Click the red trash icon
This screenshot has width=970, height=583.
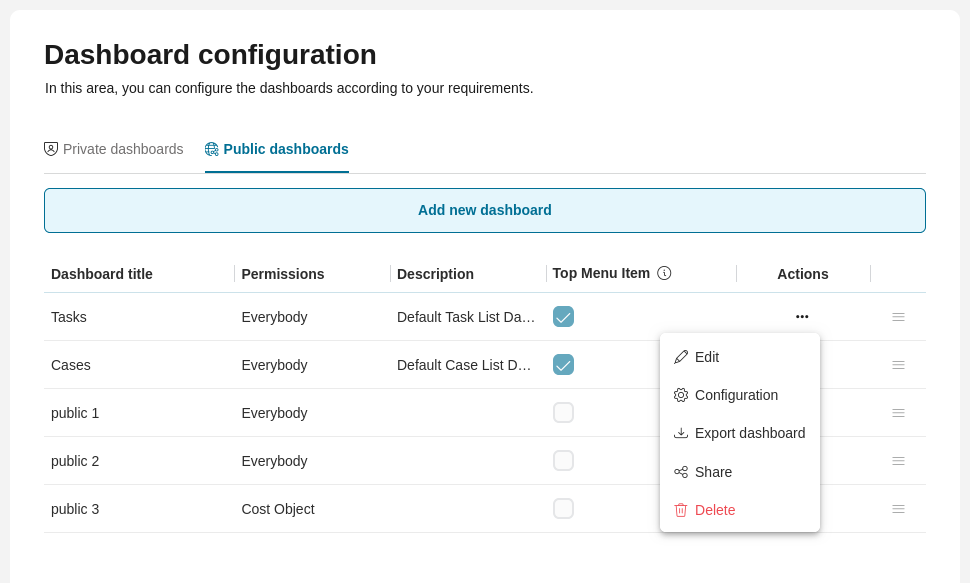680,510
